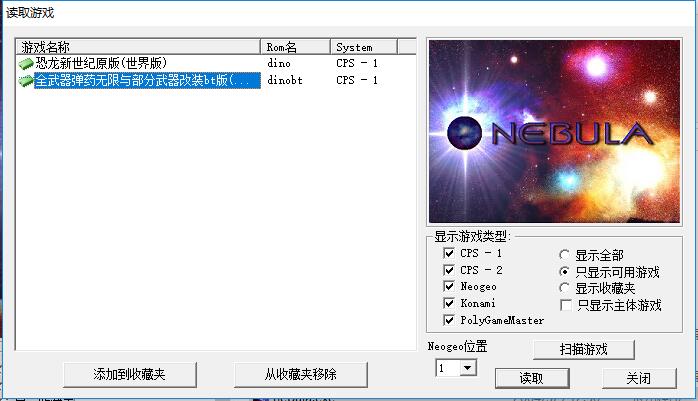Viewport: 698px width, 401px height.
Task: Click the 关闭 button
Action: (639, 378)
